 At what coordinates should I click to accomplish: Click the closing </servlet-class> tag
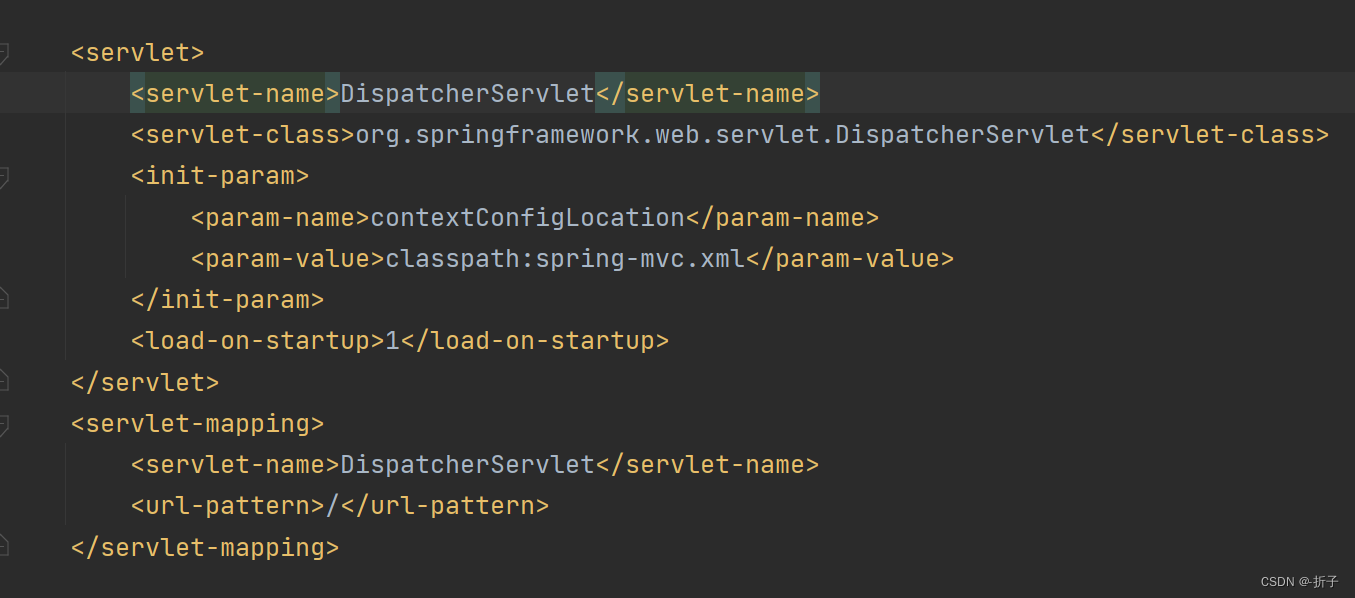pyautogui.click(x=1209, y=135)
